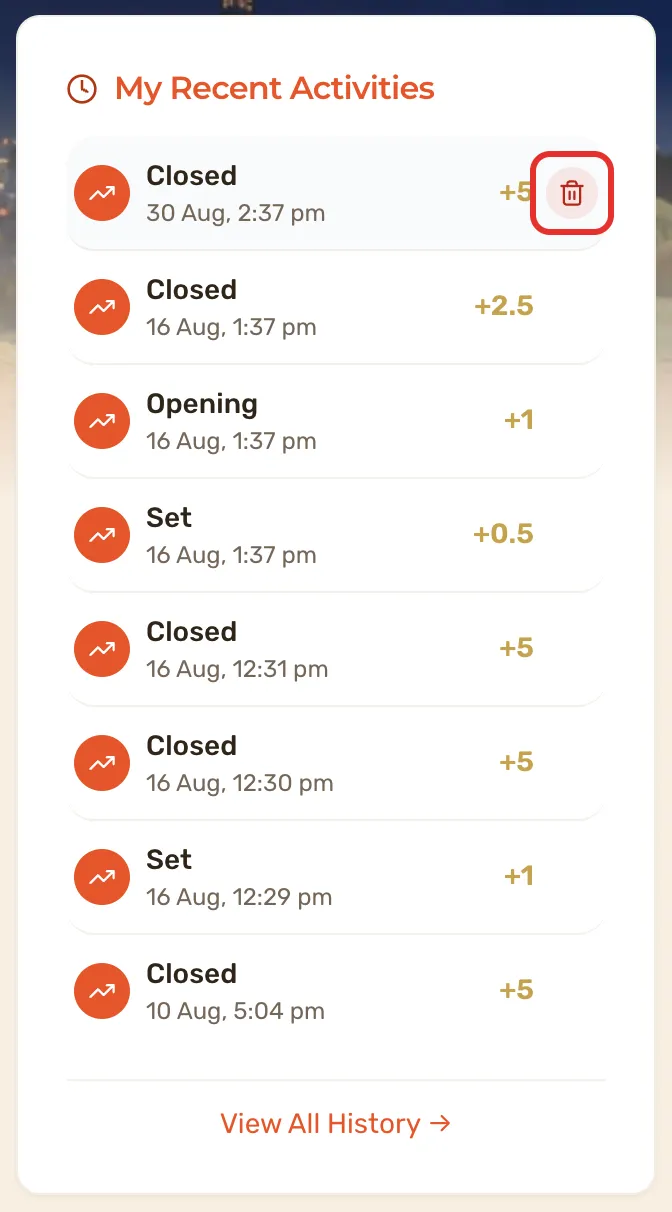This screenshot has width=672, height=1212.
Task: Click the +1 value on Opening row
Action: click(x=518, y=420)
